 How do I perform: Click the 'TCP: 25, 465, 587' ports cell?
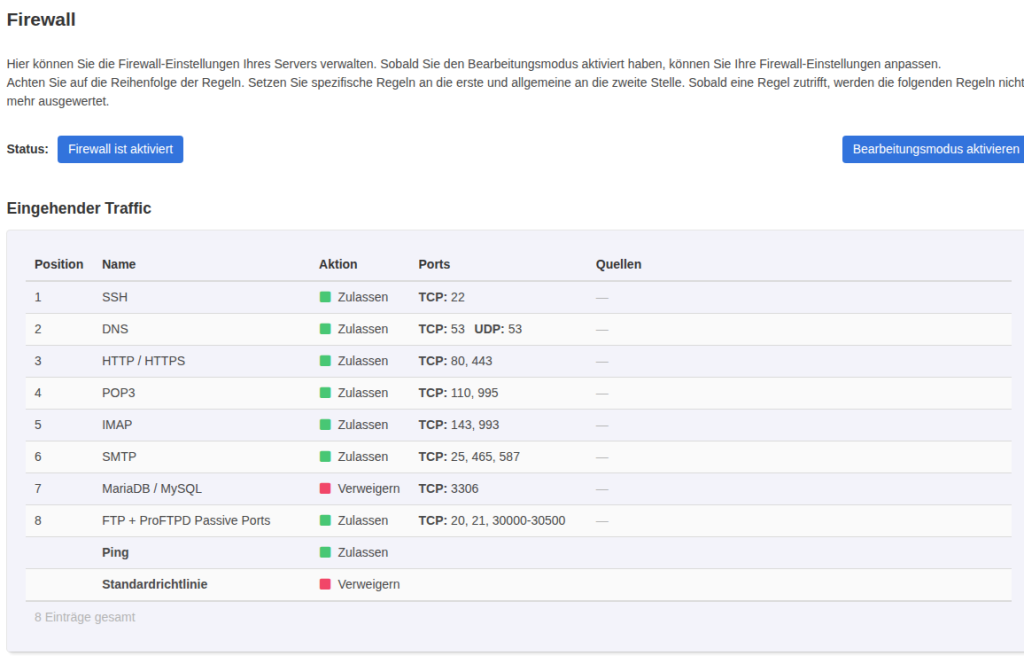click(470, 456)
